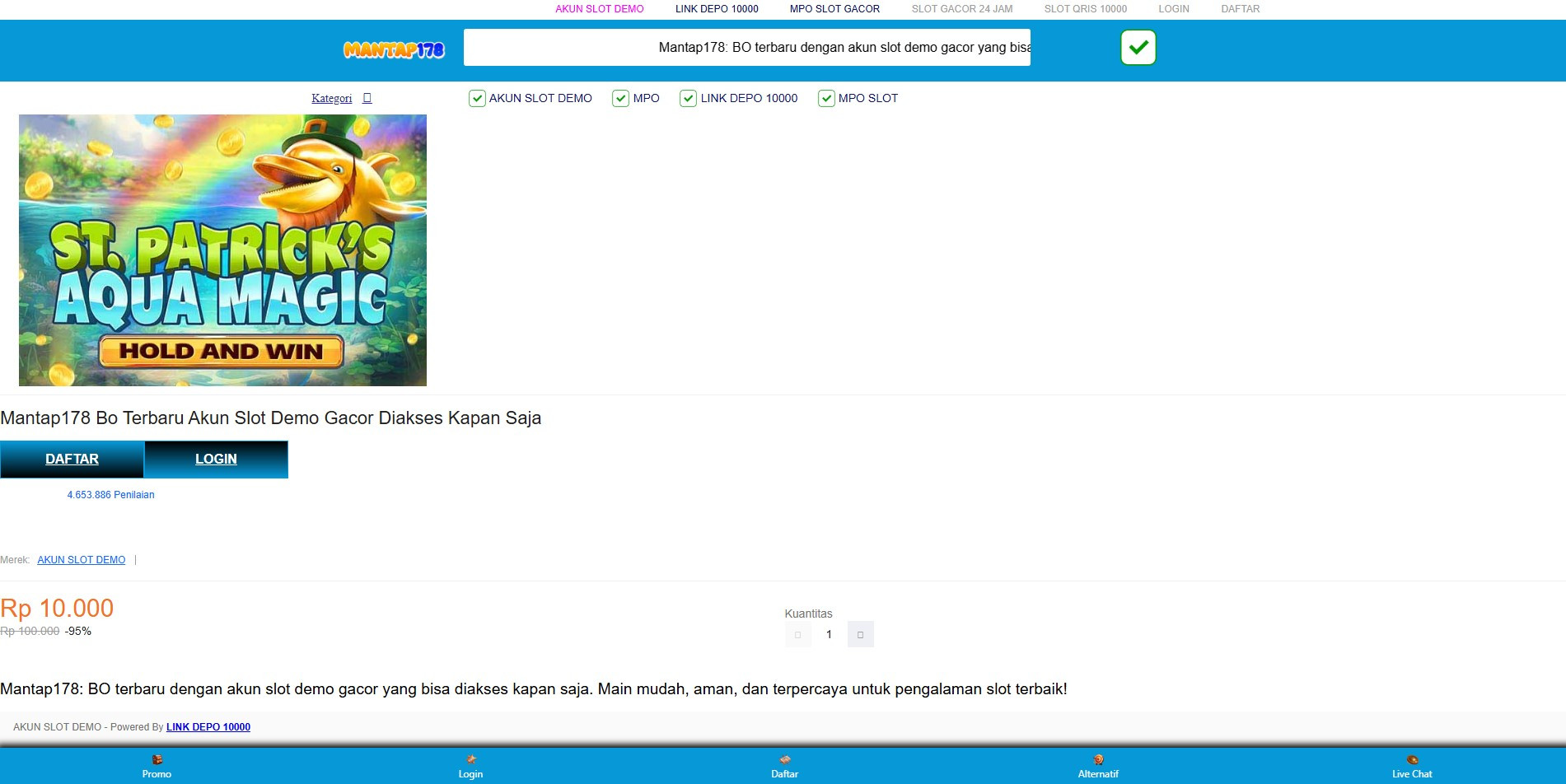Open the St. Patrick's Aqua Magic image
This screenshot has height=784, width=1566.
click(222, 250)
